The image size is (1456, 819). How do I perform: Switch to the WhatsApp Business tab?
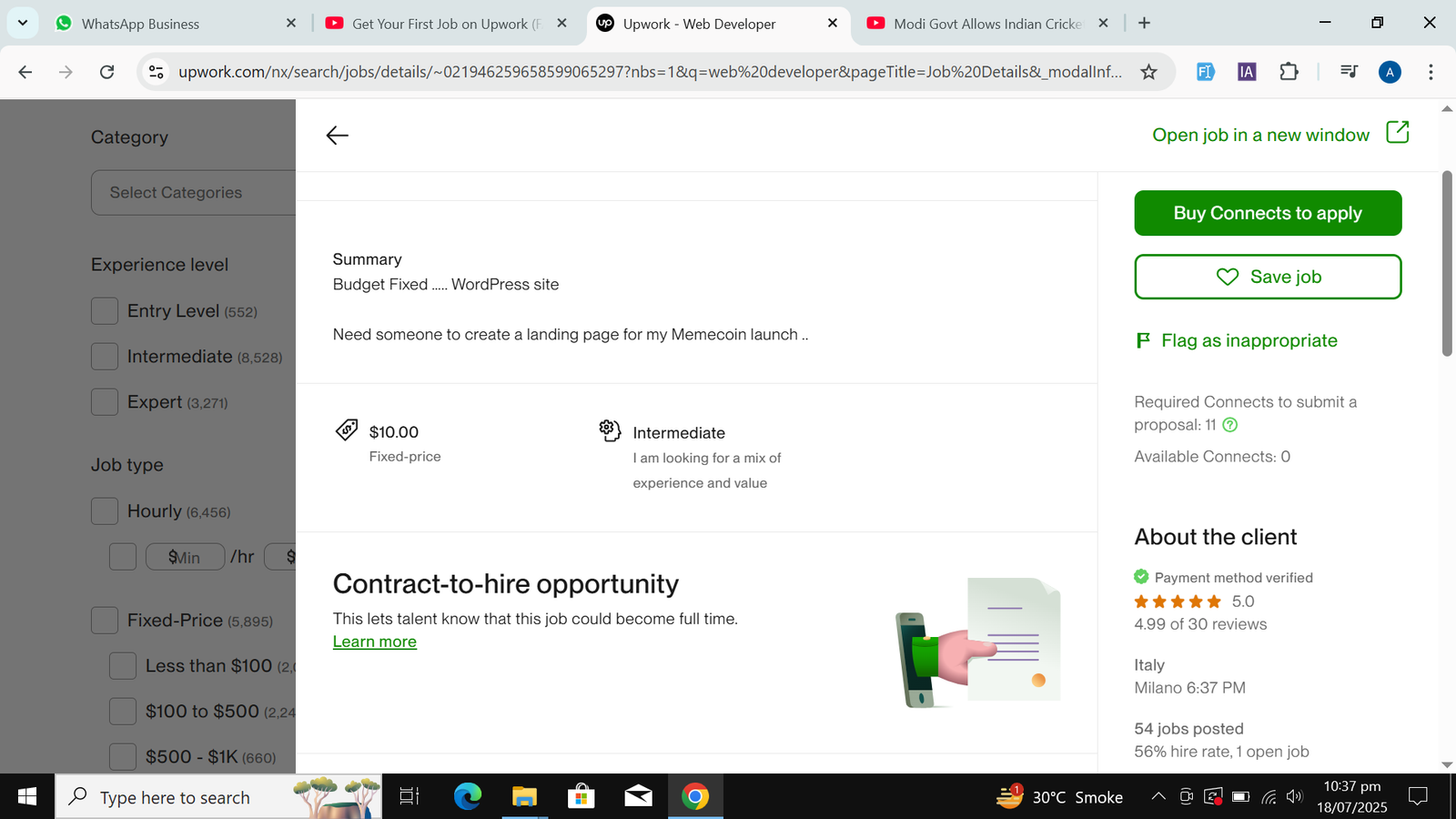[x=176, y=24]
